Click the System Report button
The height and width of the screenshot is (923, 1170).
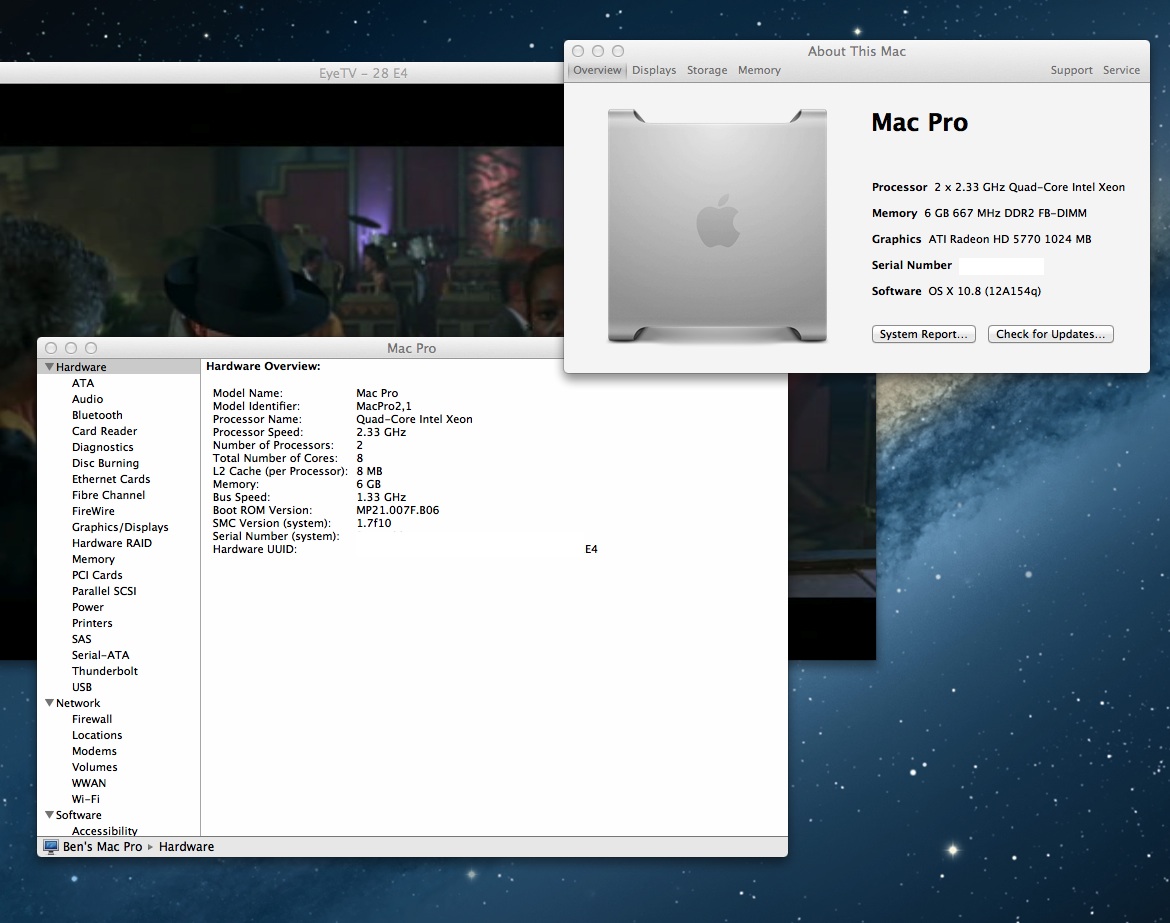923,334
